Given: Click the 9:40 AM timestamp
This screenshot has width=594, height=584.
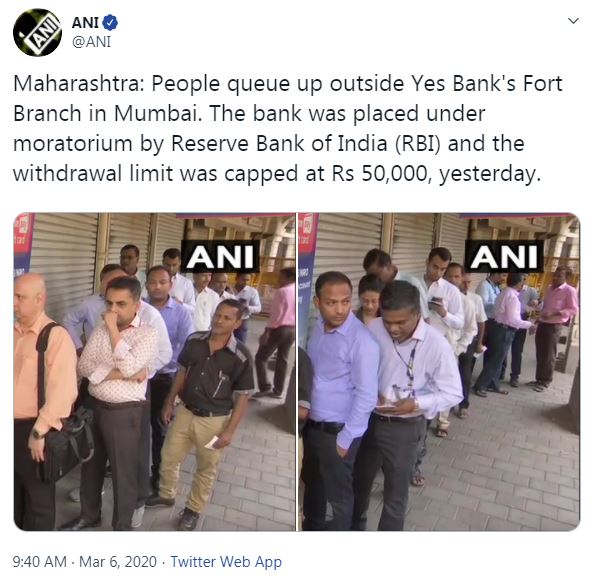Looking at the screenshot, I should coord(39,562).
